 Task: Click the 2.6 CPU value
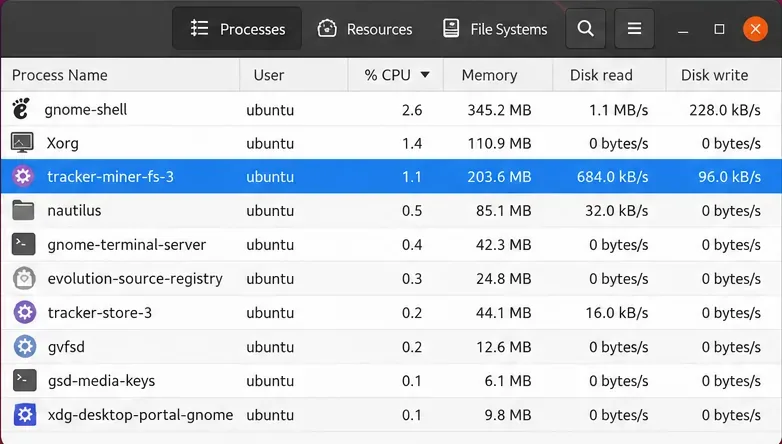[412, 110]
